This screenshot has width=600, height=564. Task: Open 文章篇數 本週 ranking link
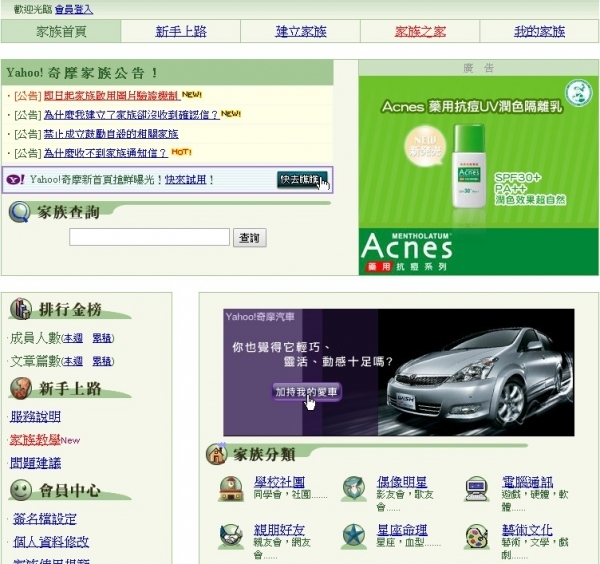point(73,361)
